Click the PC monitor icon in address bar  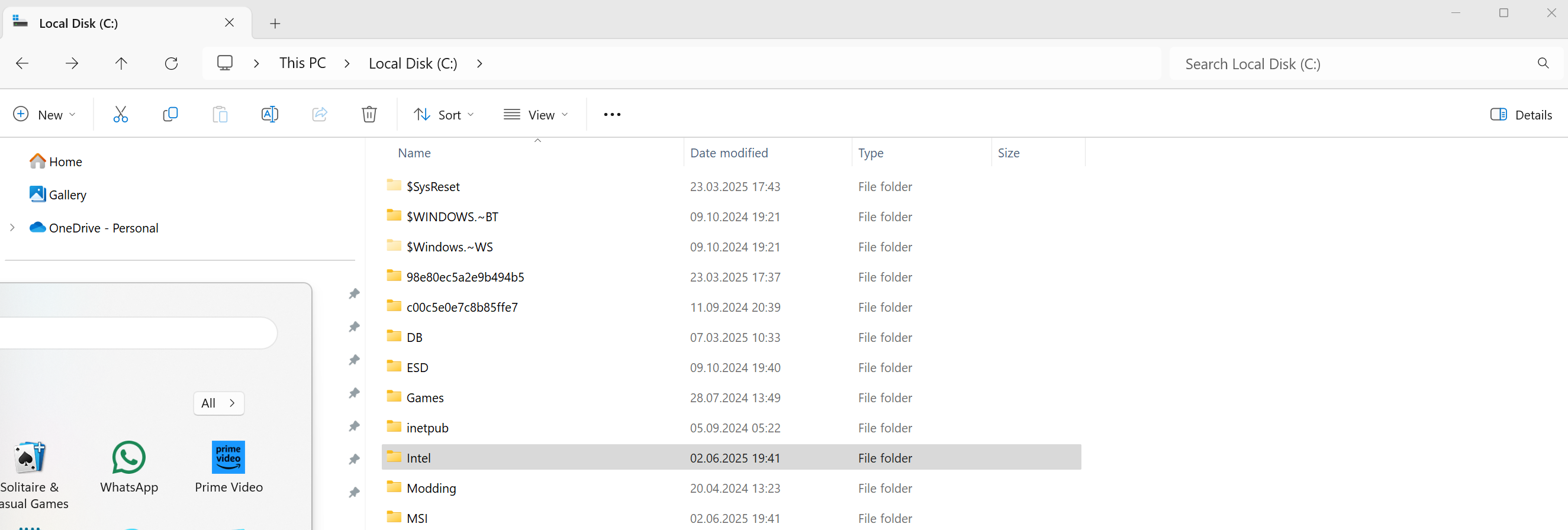[224, 63]
